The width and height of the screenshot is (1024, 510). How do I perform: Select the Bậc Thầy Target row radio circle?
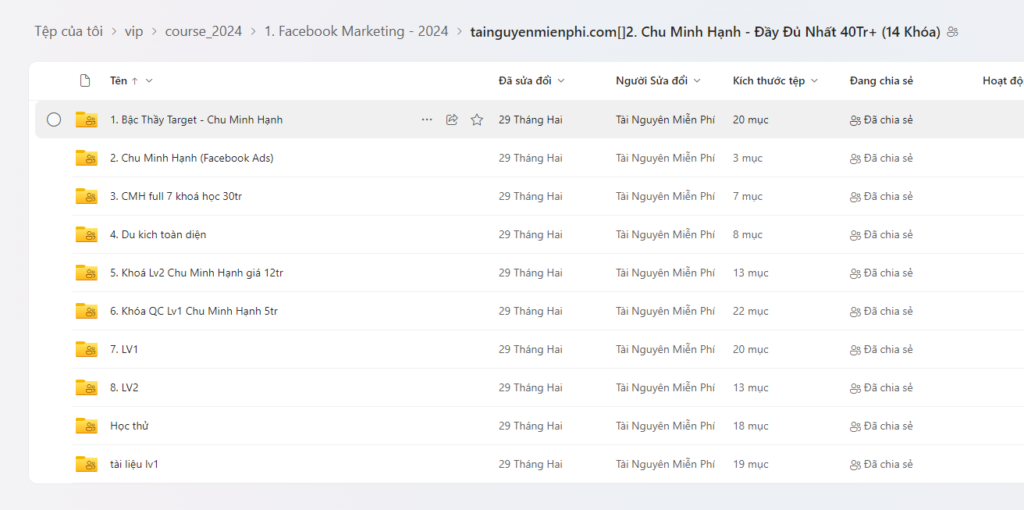coord(54,120)
